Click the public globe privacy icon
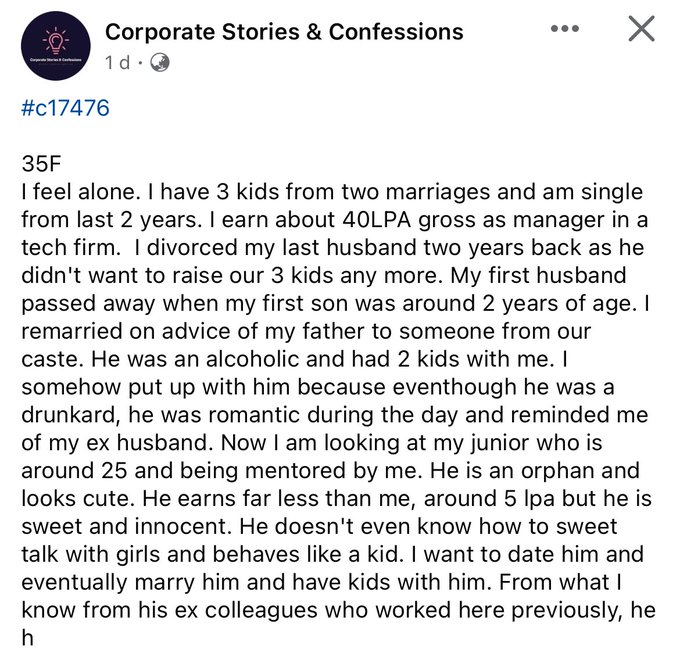680x653 pixels. tap(160, 62)
